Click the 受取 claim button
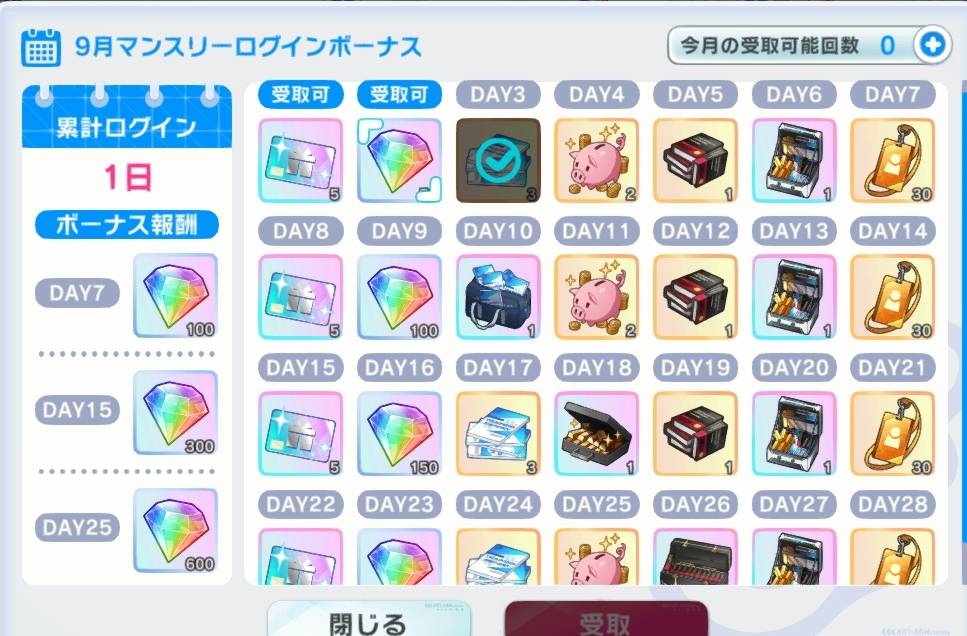This screenshot has width=967, height=636. 606,619
